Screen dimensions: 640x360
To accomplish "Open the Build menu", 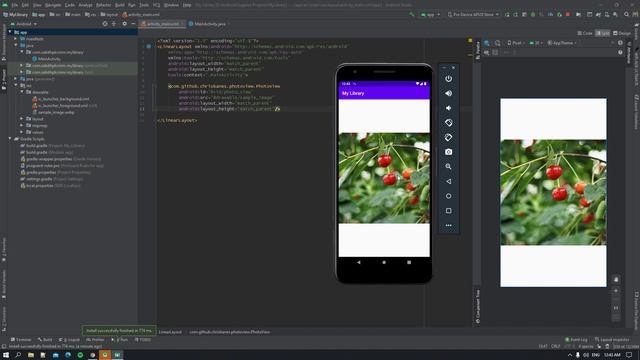I will (120, 5).
